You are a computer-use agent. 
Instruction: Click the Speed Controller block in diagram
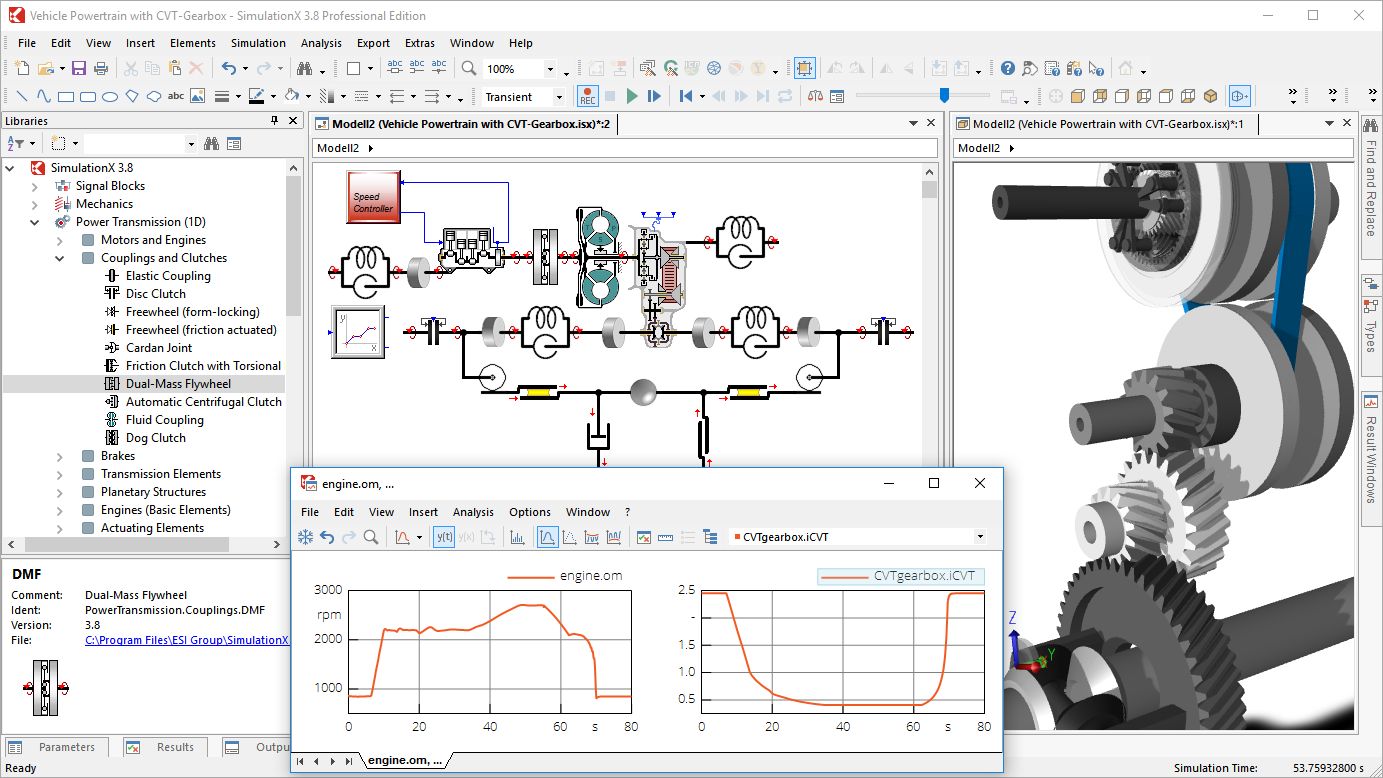tap(374, 197)
